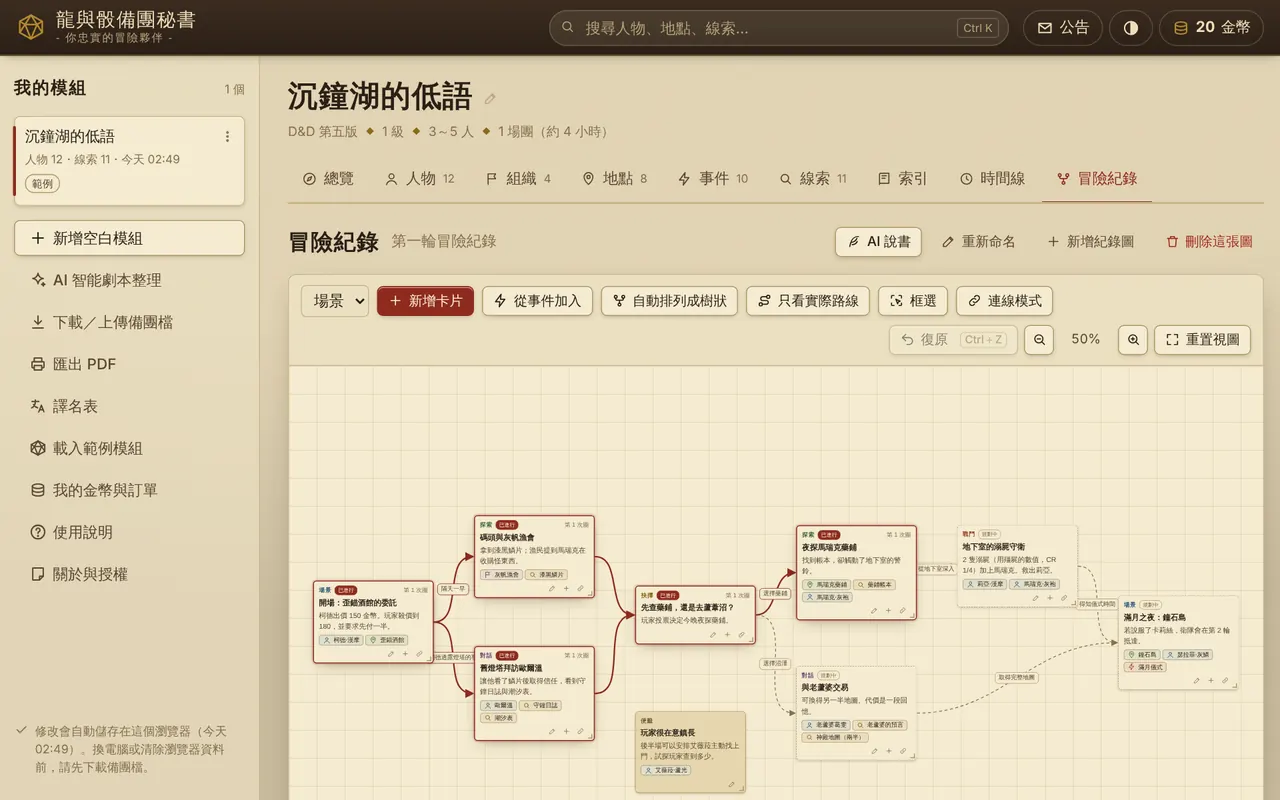Click edit pencil on 碼頭與灰帆漁會 card
This screenshot has width=1280, height=800.
click(552, 589)
